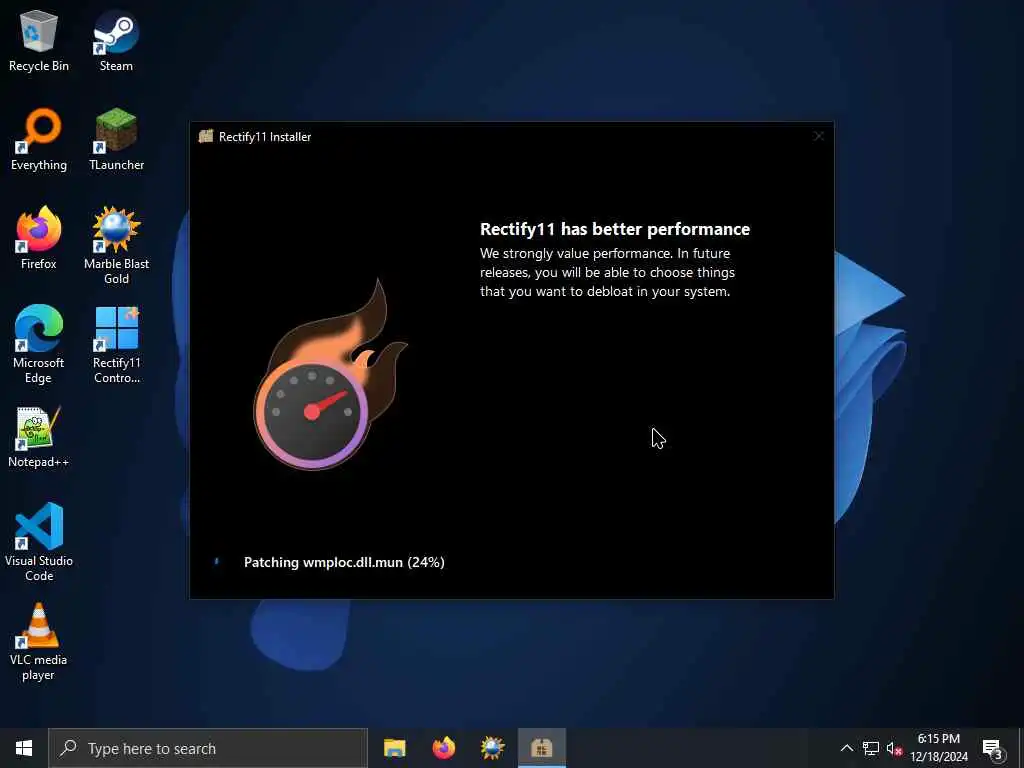
Task: Select the Marble Blast Gold icon
Action: [116, 246]
